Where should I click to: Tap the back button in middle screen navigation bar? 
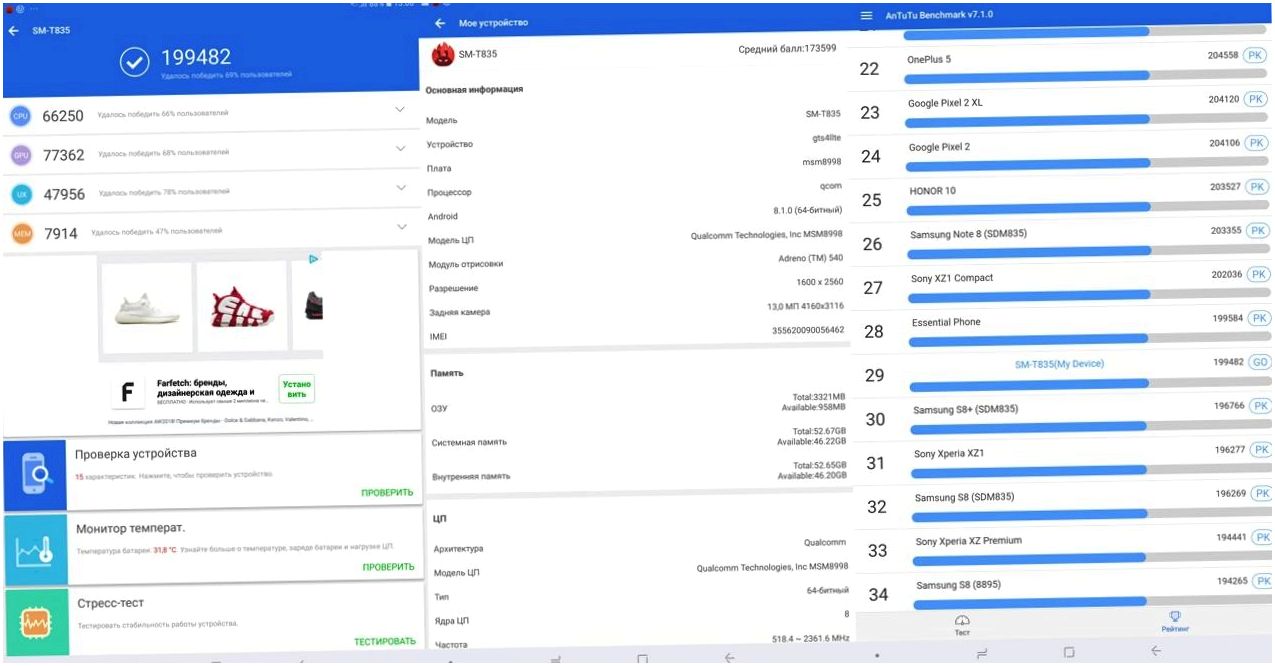pyautogui.click(x=729, y=658)
